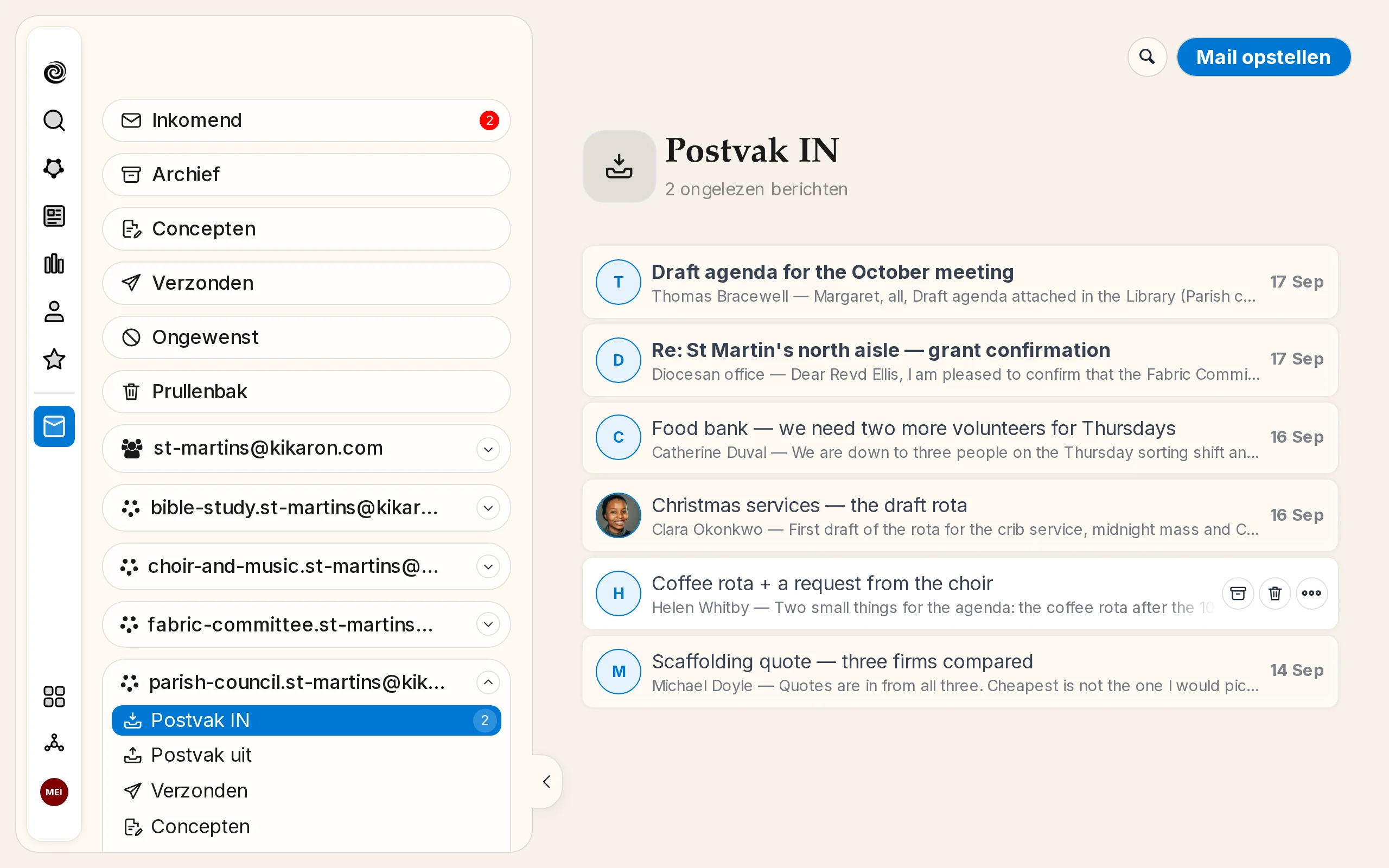The image size is (1389, 868).
Task: Collapse the parish-council.st-martins account
Action: coord(488,682)
